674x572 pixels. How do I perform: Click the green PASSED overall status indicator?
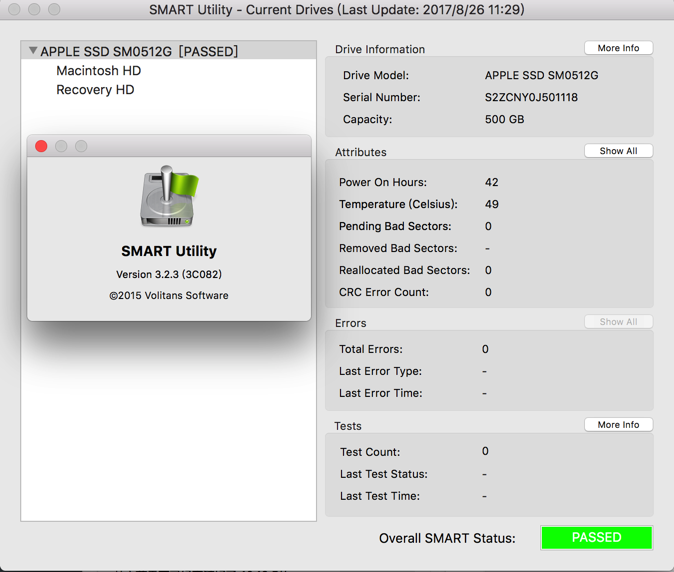coord(597,537)
